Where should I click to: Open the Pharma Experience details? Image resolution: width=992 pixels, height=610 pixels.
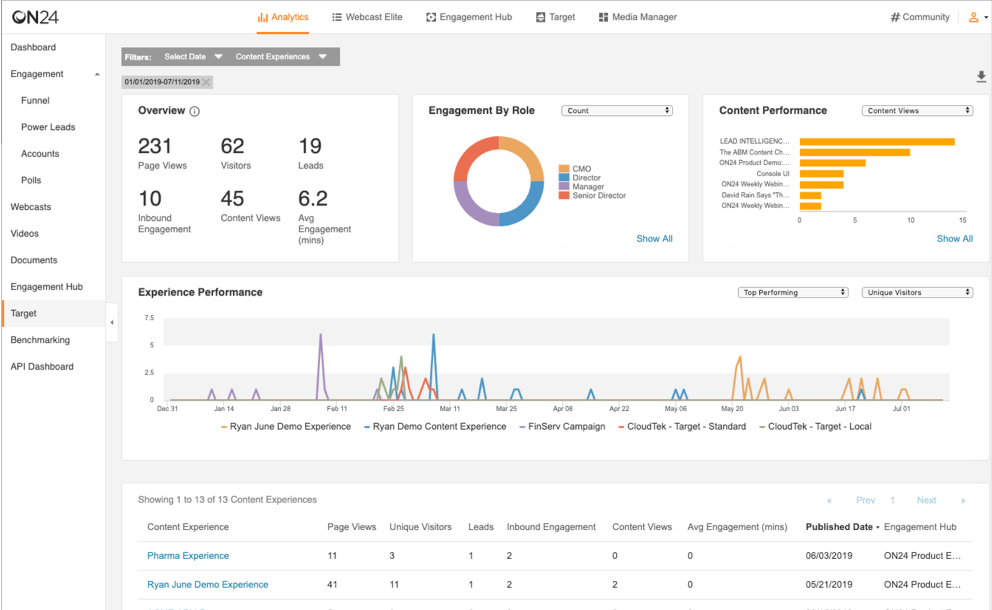coord(188,555)
